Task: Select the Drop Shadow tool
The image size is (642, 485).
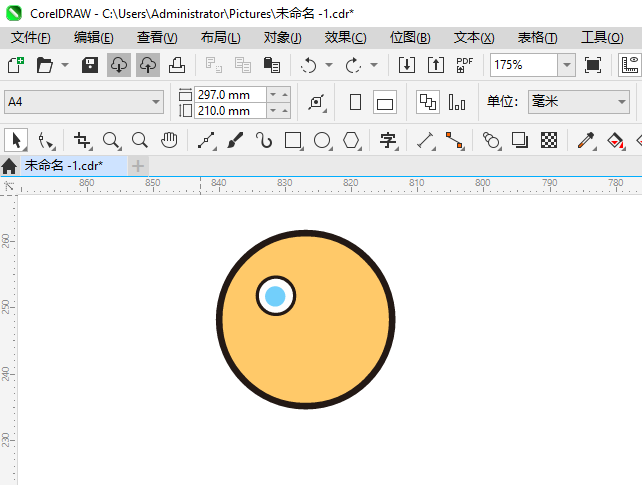Action: pyautogui.click(x=520, y=140)
